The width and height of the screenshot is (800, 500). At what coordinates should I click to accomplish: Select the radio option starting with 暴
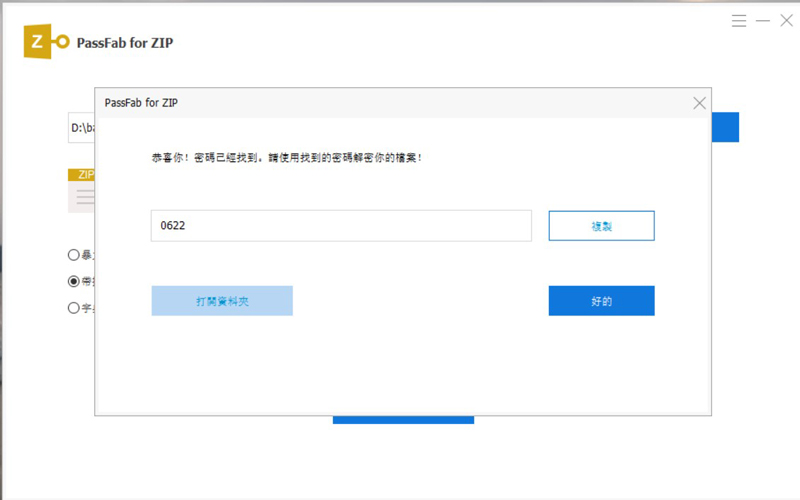coord(73,255)
